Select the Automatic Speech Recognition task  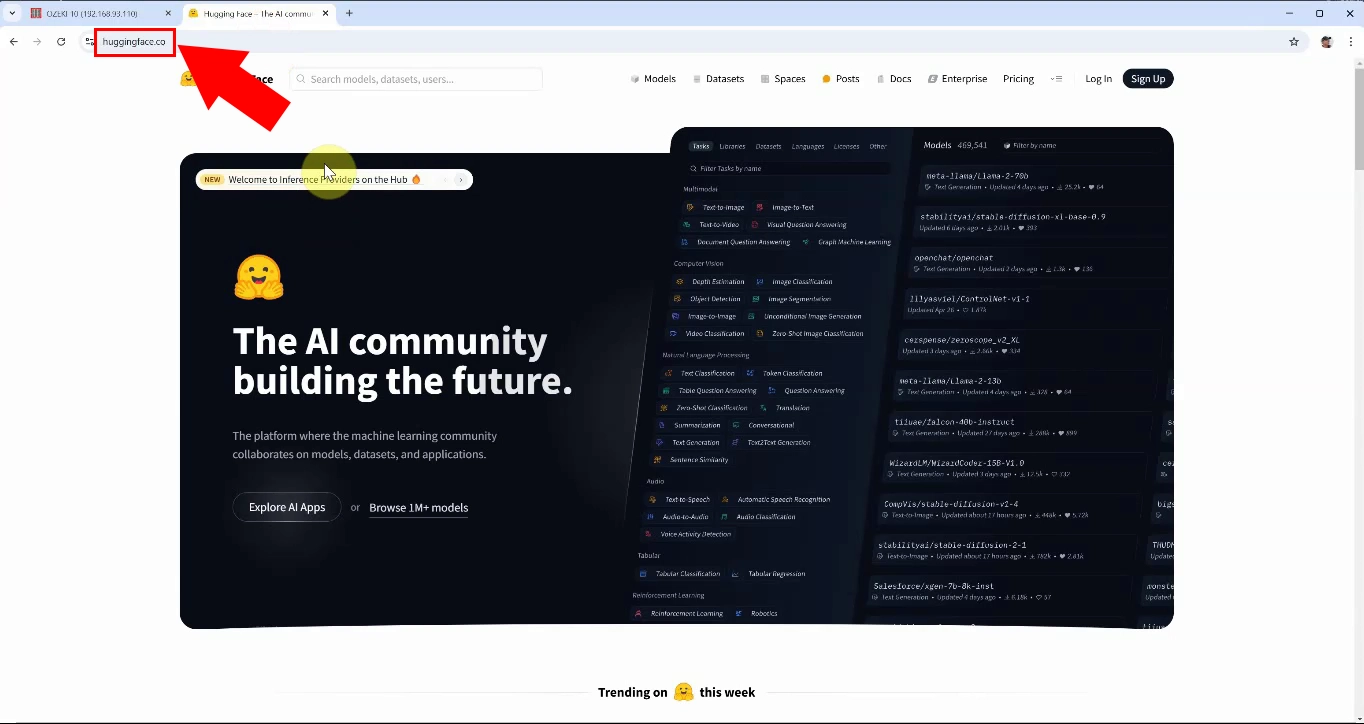pyautogui.click(x=775, y=500)
